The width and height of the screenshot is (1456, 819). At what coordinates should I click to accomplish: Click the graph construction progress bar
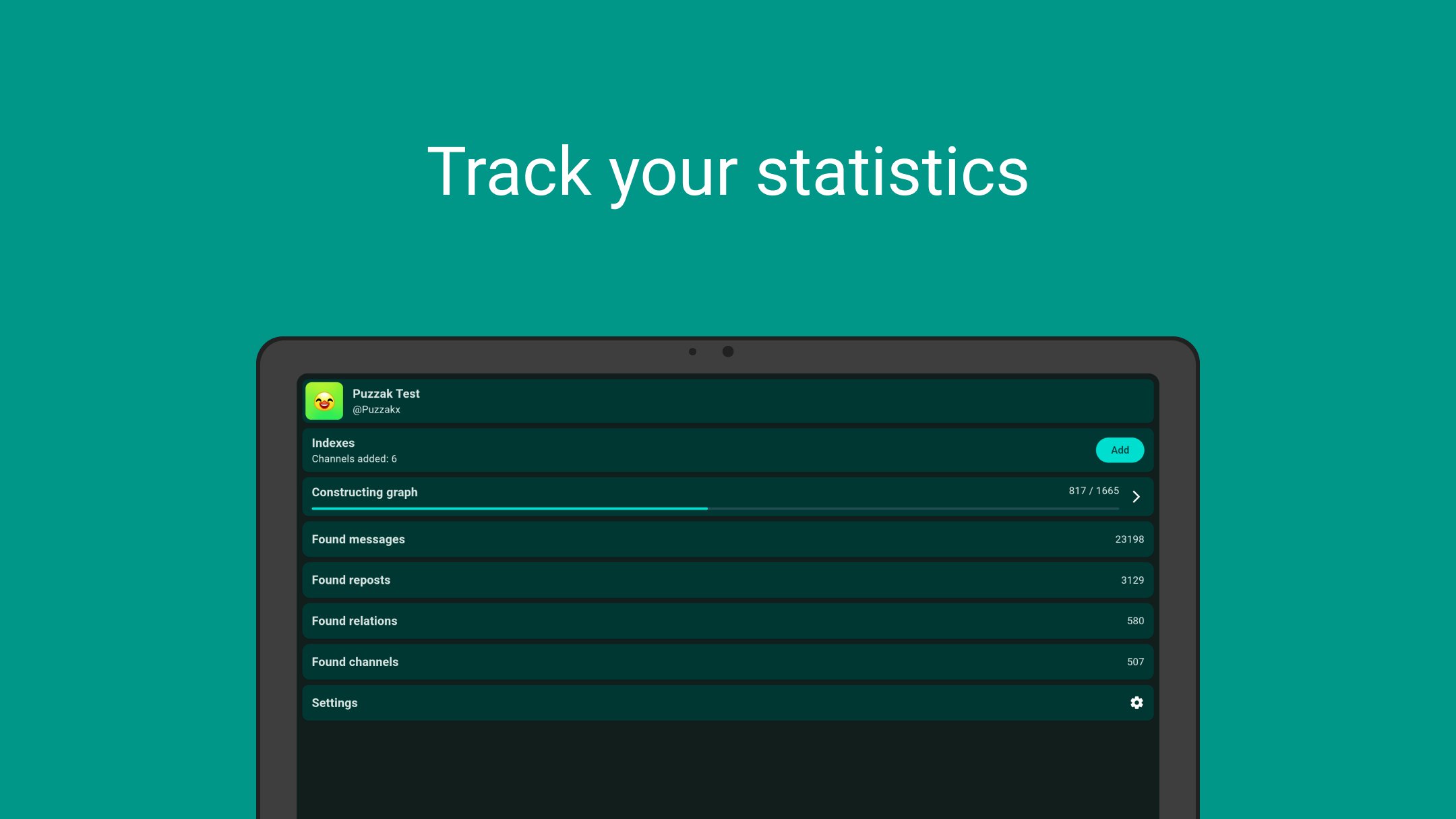point(715,508)
